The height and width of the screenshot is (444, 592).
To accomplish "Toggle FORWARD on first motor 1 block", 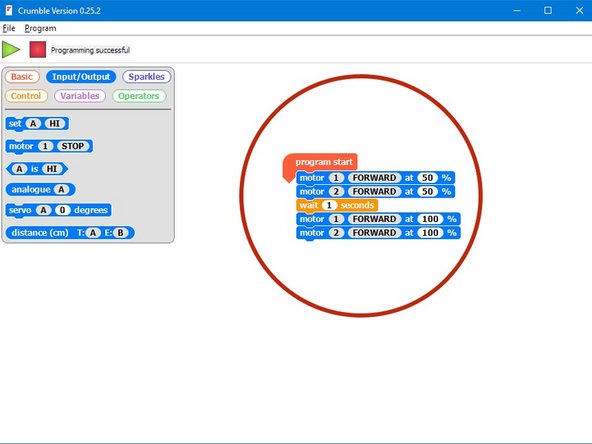I will tap(374, 178).
